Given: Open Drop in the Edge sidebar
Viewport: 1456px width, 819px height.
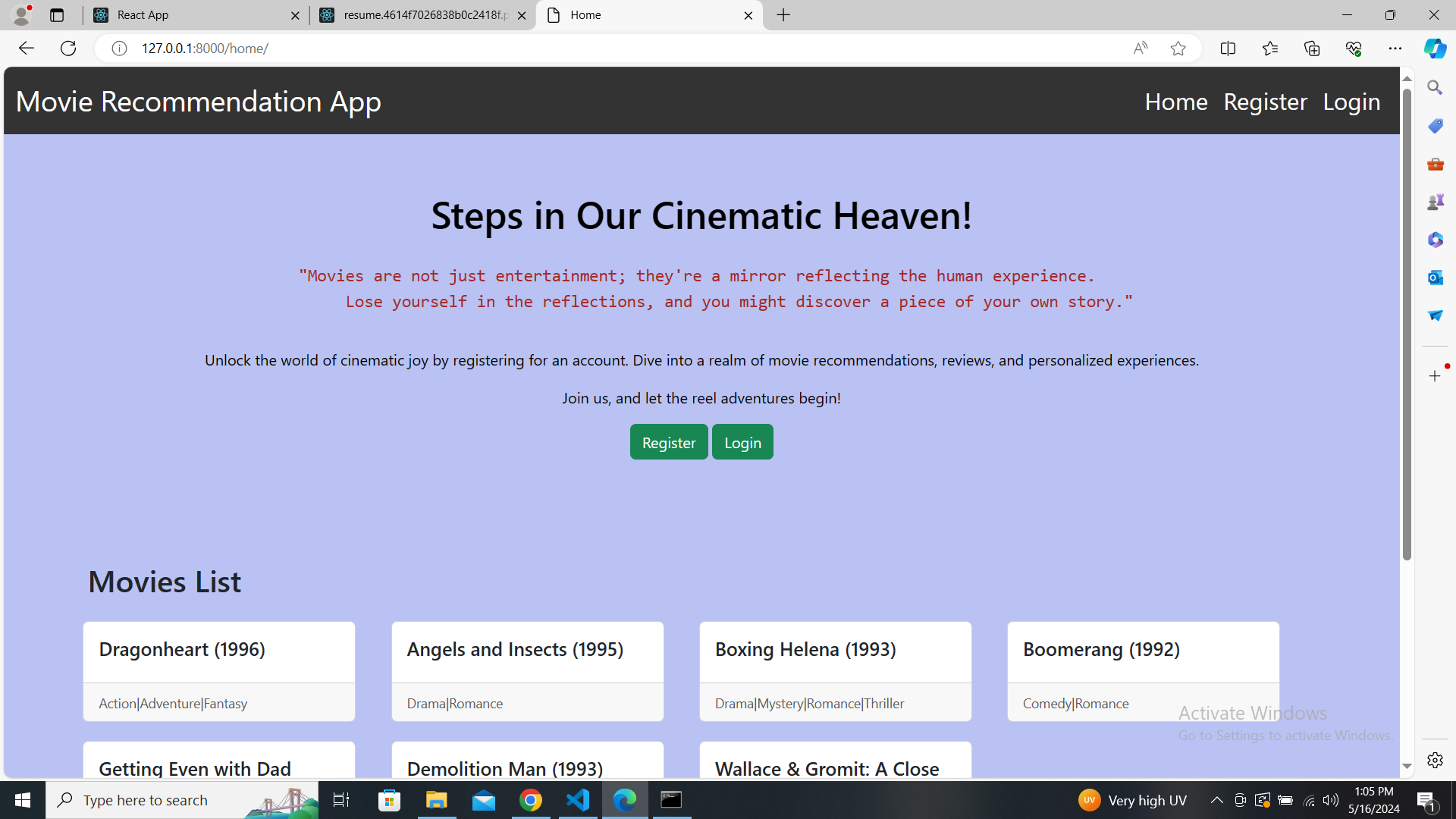Looking at the screenshot, I should 1435,315.
